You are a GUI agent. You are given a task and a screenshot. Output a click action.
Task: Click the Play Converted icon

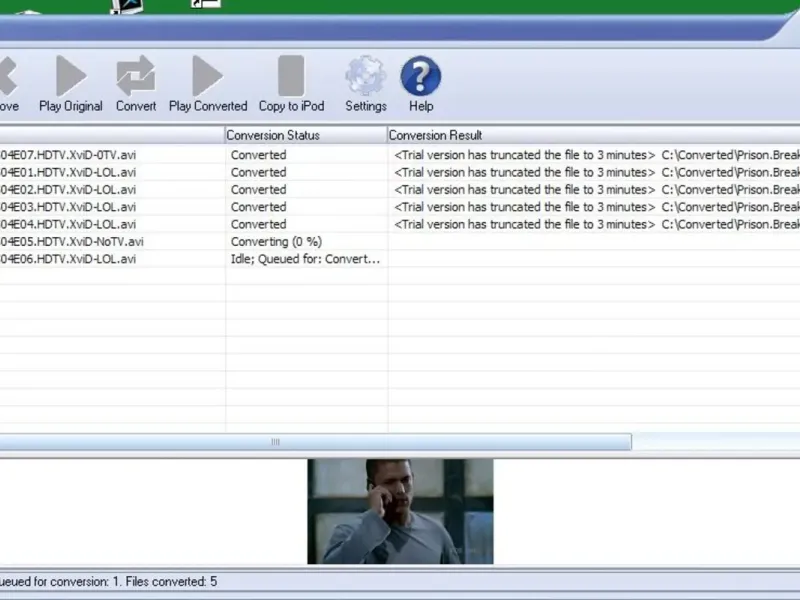tap(208, 76)
